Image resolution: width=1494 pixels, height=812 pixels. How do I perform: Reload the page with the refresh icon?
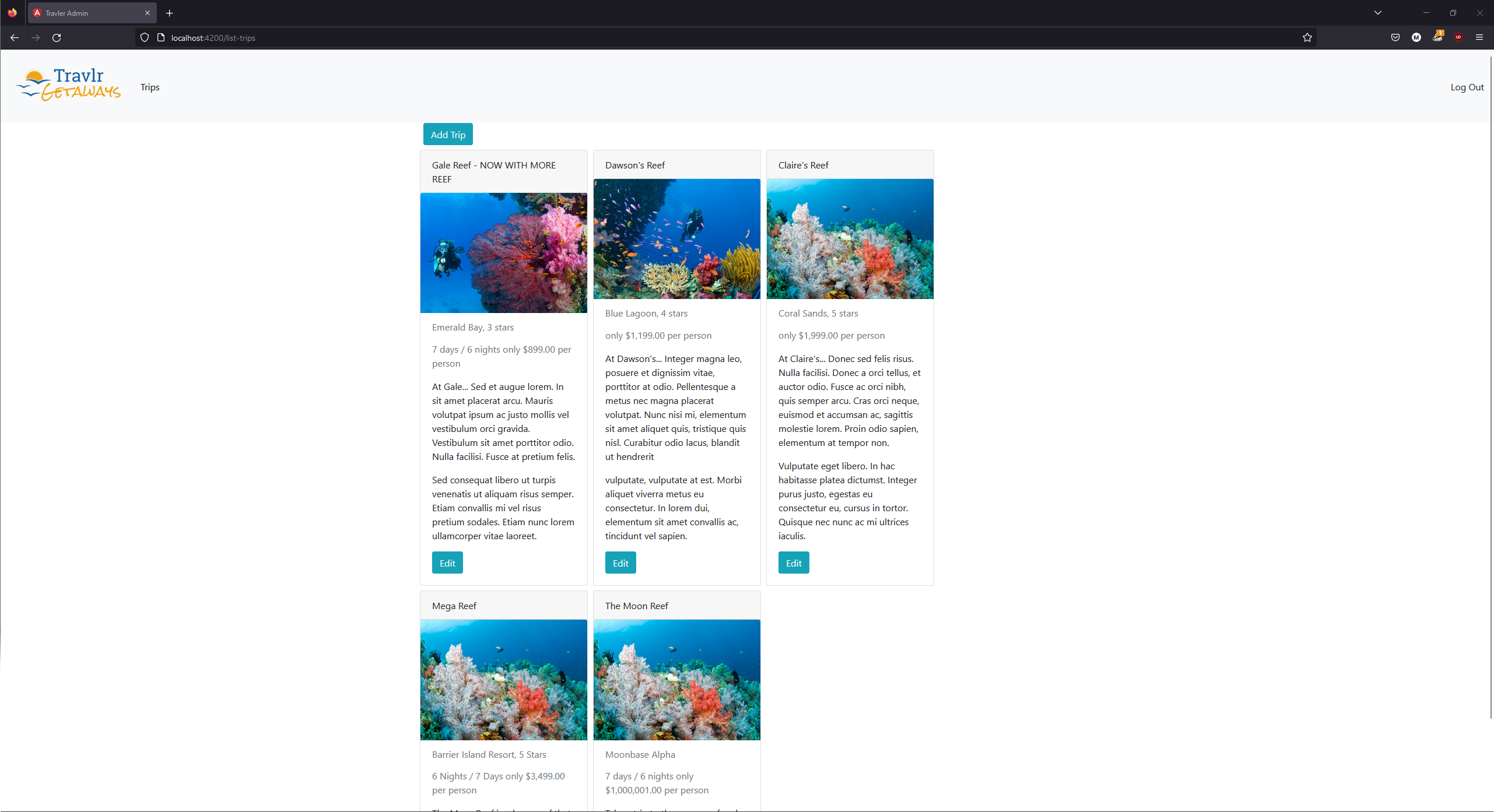tap(57, 38)
